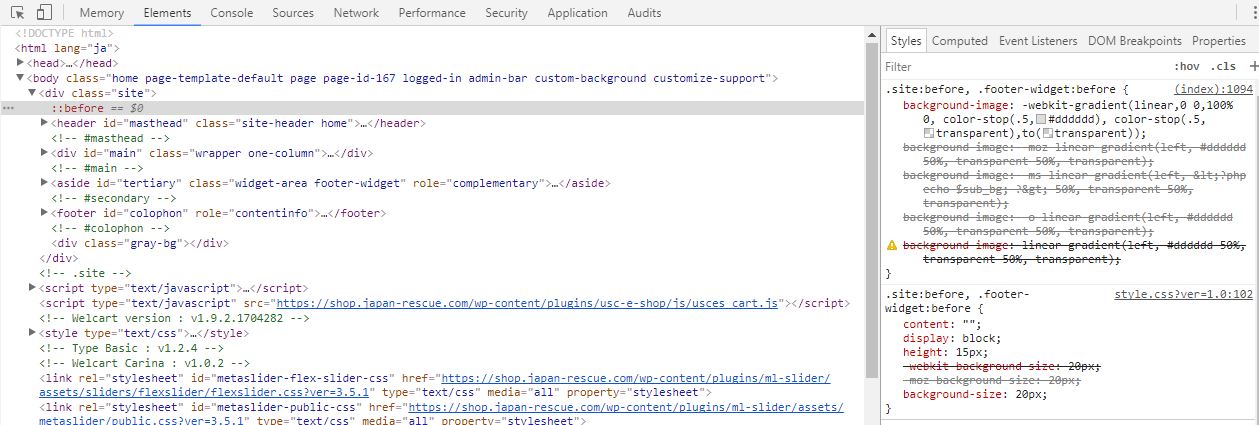Select the ::before pseudo-element row
Image resolution: width=1259 pixels, height=425 pixels.
coord(435,108)
